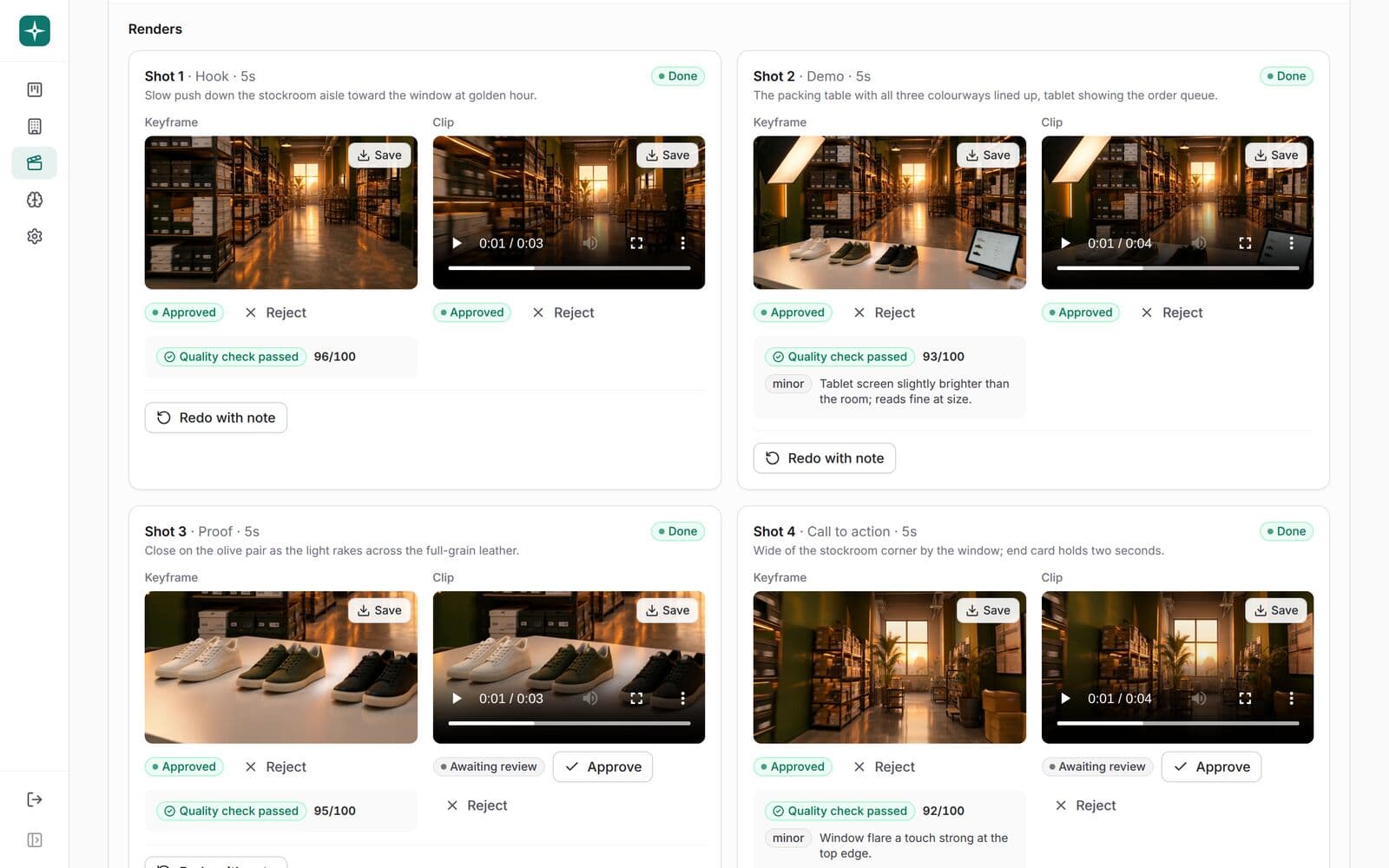
Task: Click the Shot 2 Done status badge
Action: point(1286,76)
